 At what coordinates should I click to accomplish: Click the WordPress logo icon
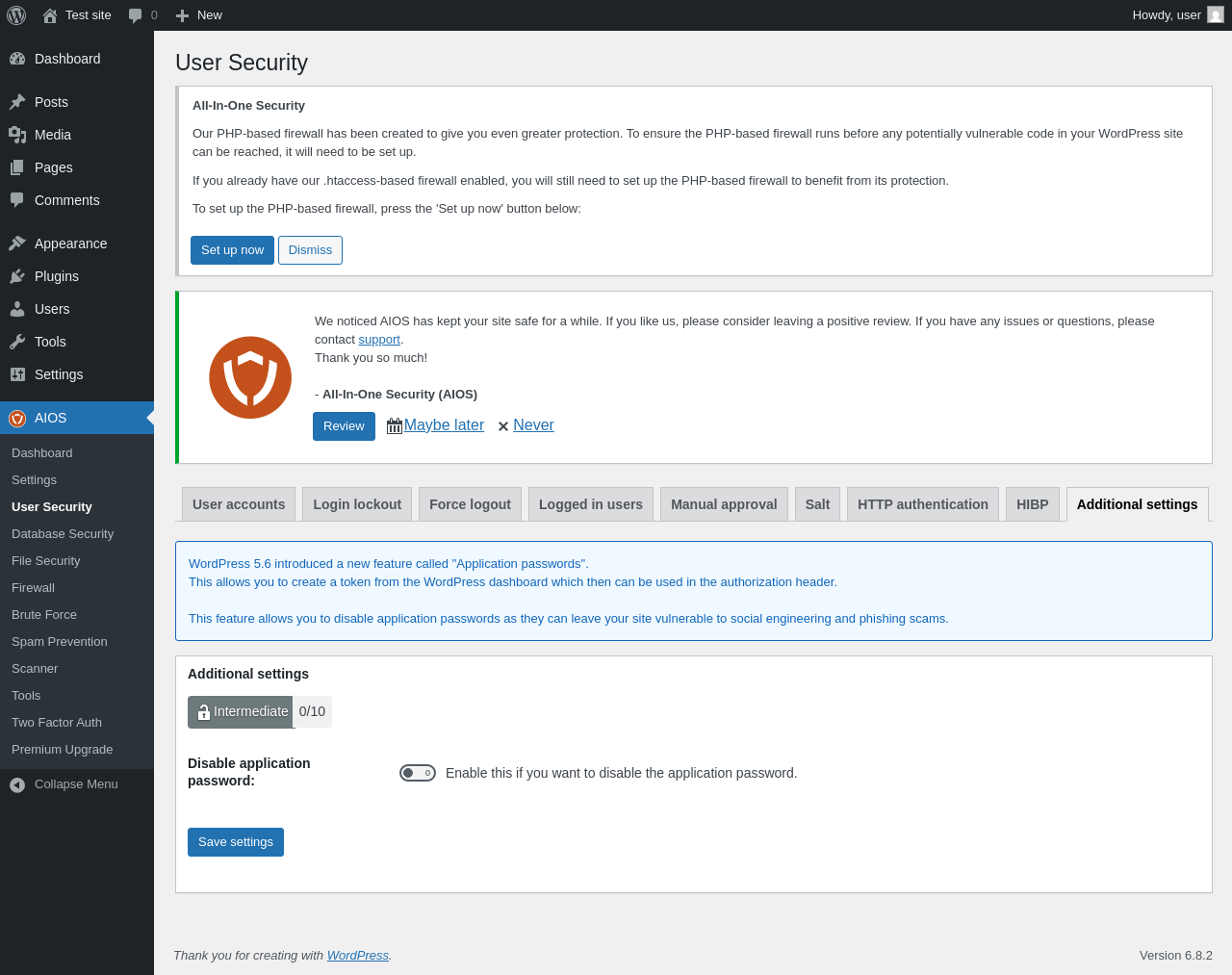click(16, 15)
